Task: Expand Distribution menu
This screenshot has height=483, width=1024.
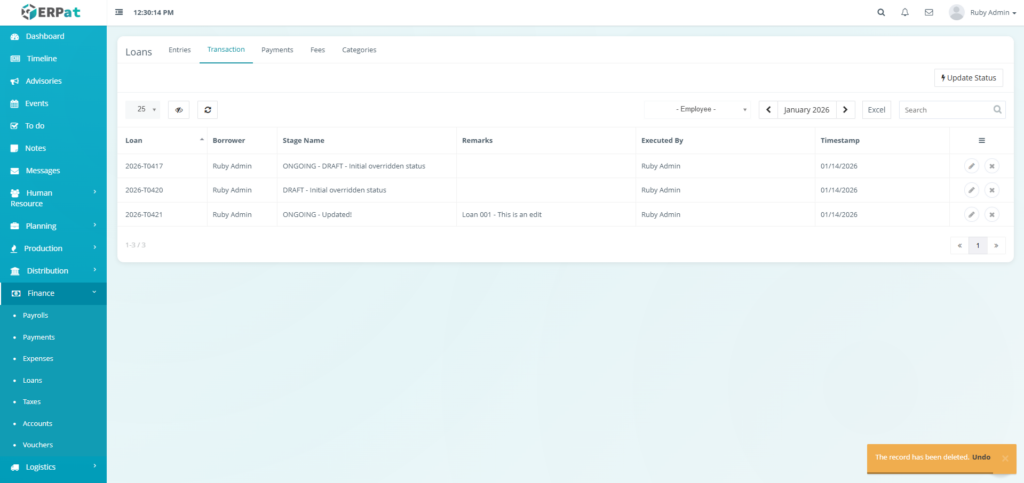Action: click(53, 270)
